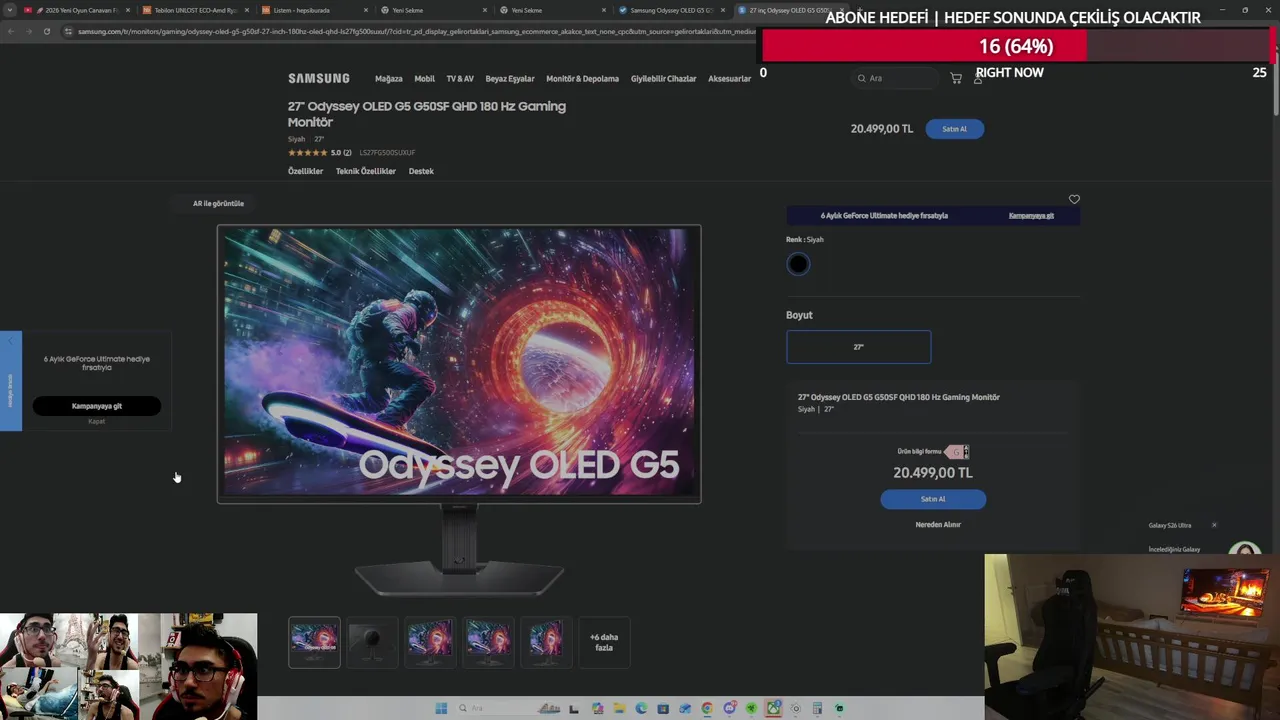Image resolution: width=1280 pixels, height=720 pixels.
Task: Click the Ürün bilgi formu text
Action: [x=919, y=452]
